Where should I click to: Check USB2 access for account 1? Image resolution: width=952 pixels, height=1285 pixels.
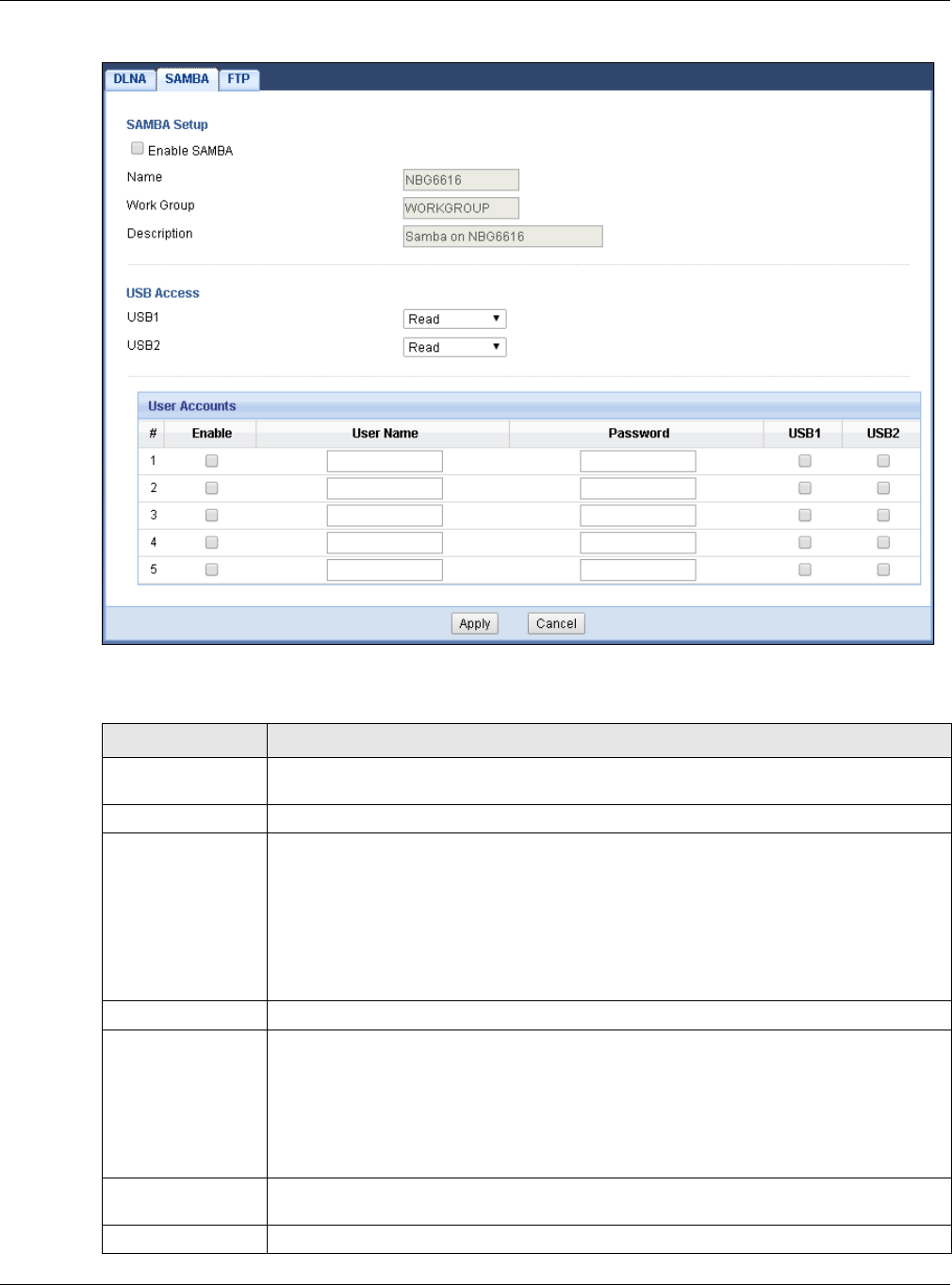point(883,461)
